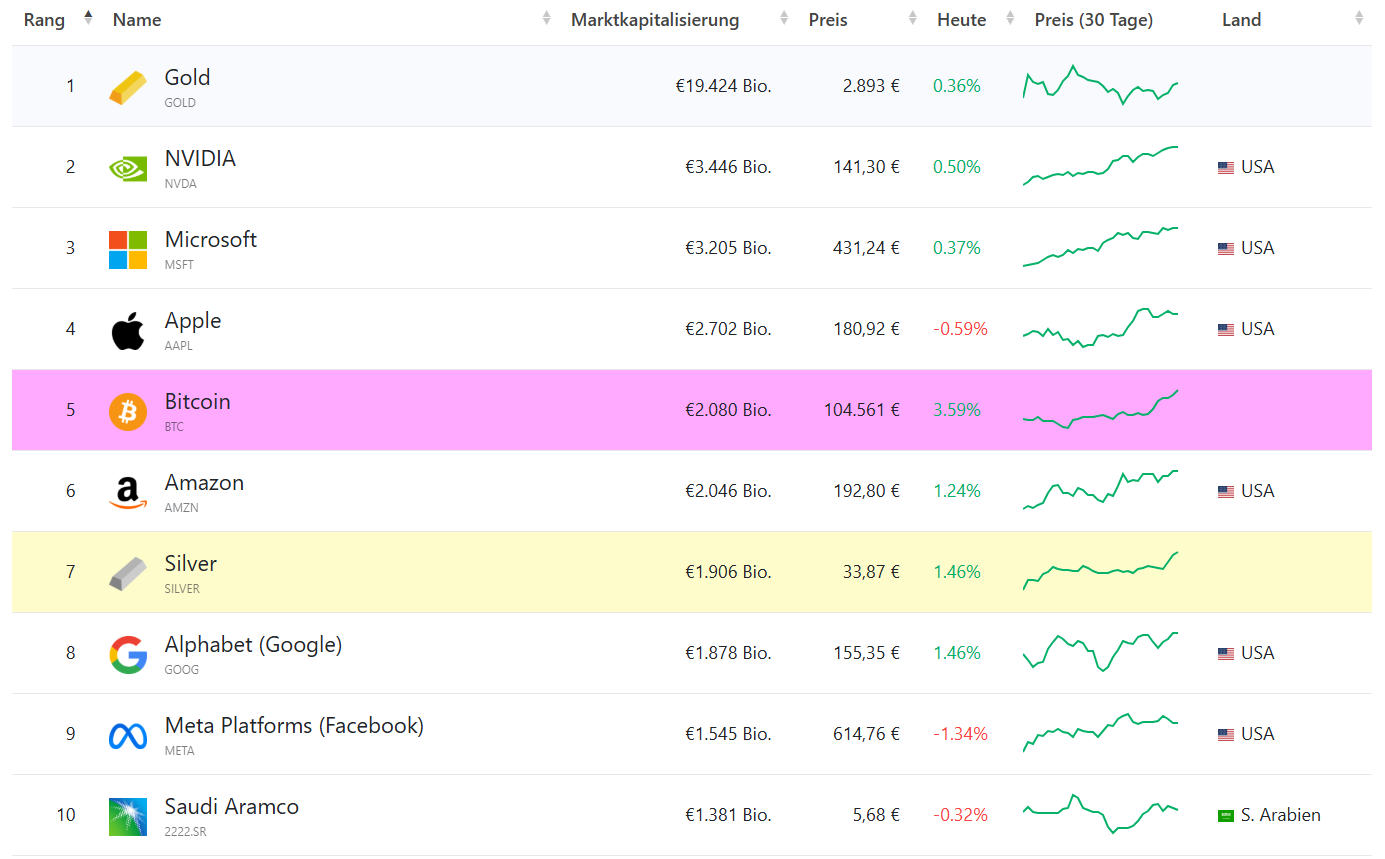This screenshot has width=1385, height=859.
Task: Click the Saudi Arabia flag icon
Action: click(x=1226, y=816)
